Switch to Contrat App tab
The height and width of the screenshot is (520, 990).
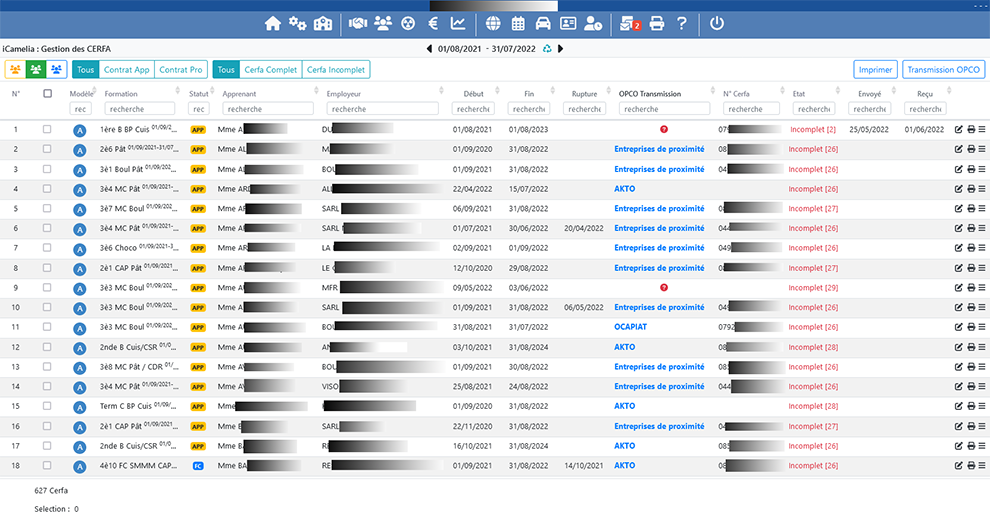[126, 69]
